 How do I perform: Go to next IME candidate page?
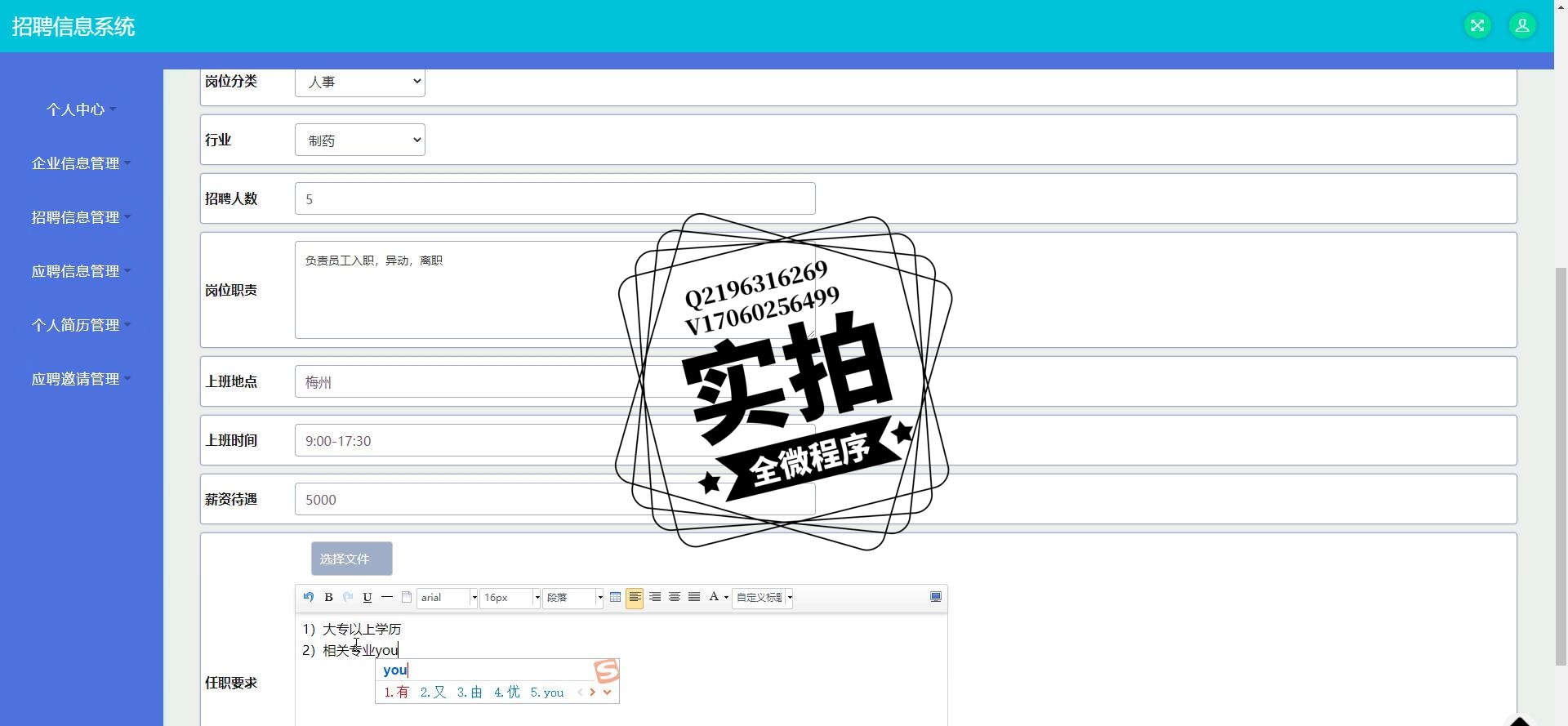point(592,693)
